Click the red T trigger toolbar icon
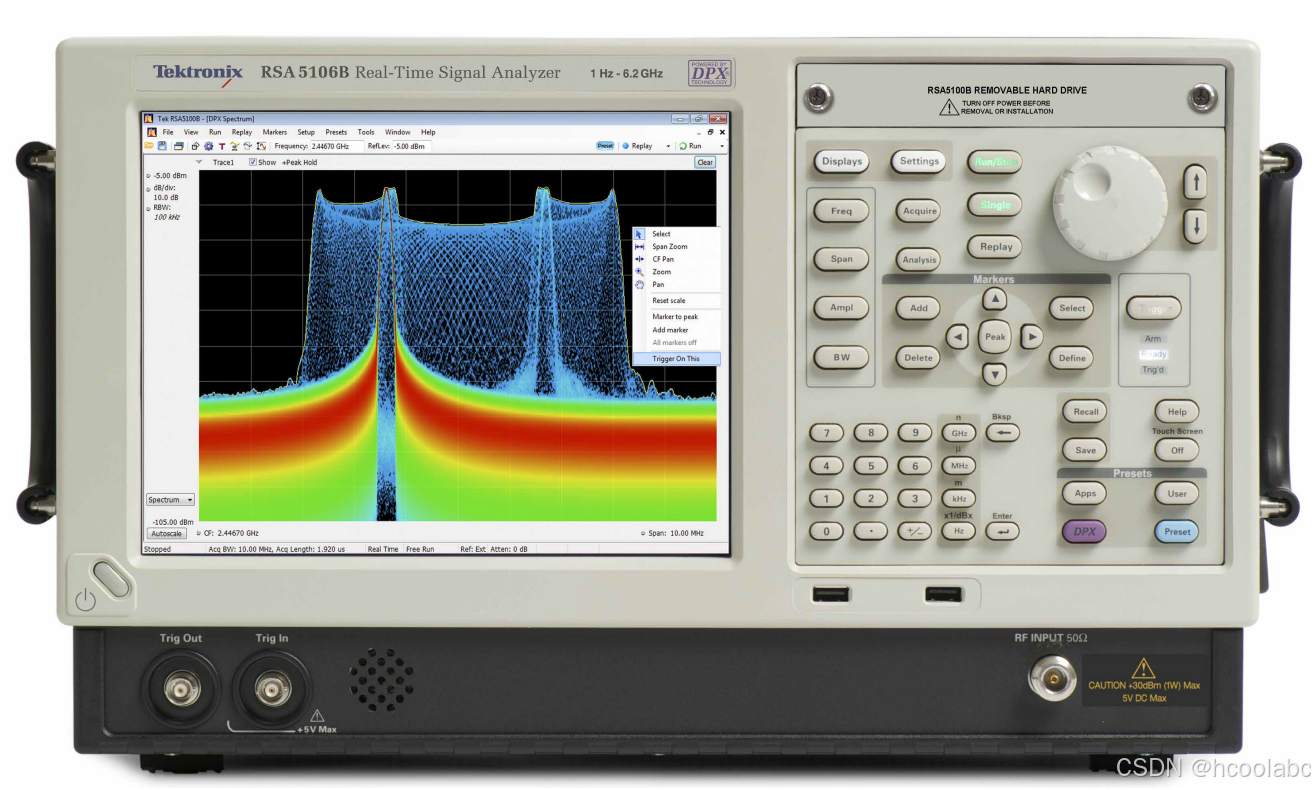Screen dimensions: 1315x790 (x=222, y=146)
